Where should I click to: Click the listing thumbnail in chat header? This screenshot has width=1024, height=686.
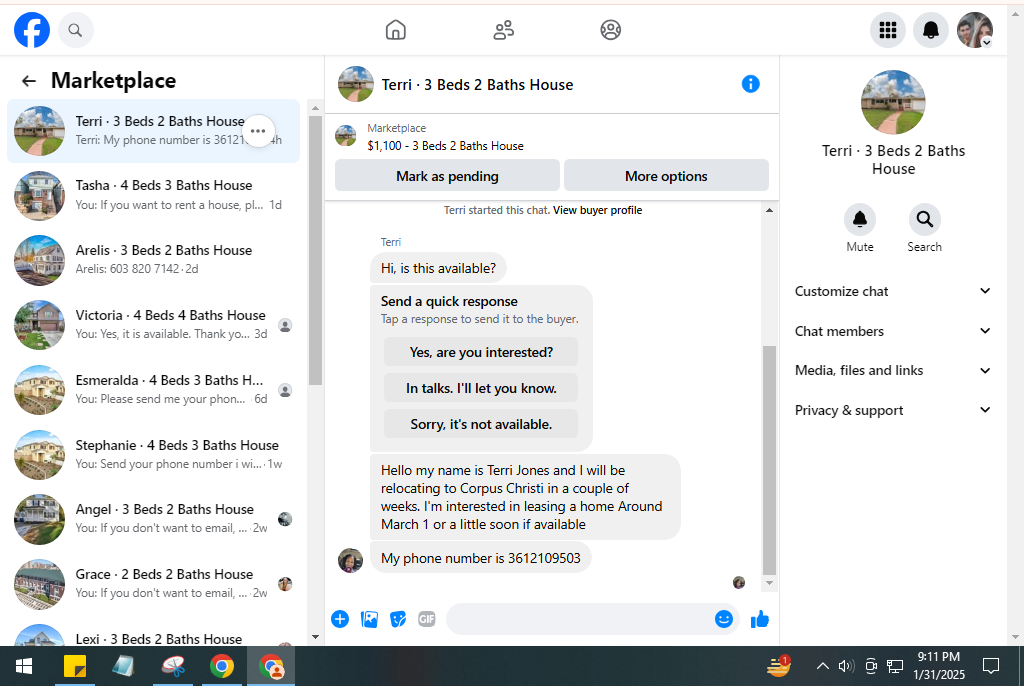[x=356, y=84]
